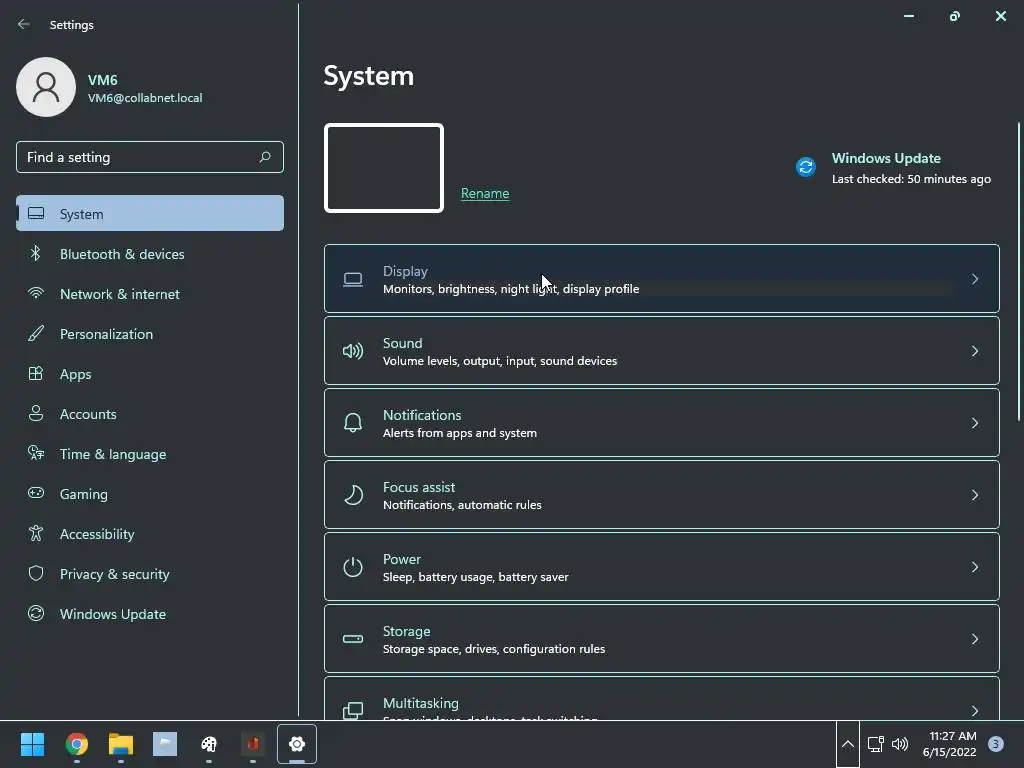Viewport: 1024px width, 768px height.
Task: Click the VM6@collabnet.local email text
Action: (145, 98)
